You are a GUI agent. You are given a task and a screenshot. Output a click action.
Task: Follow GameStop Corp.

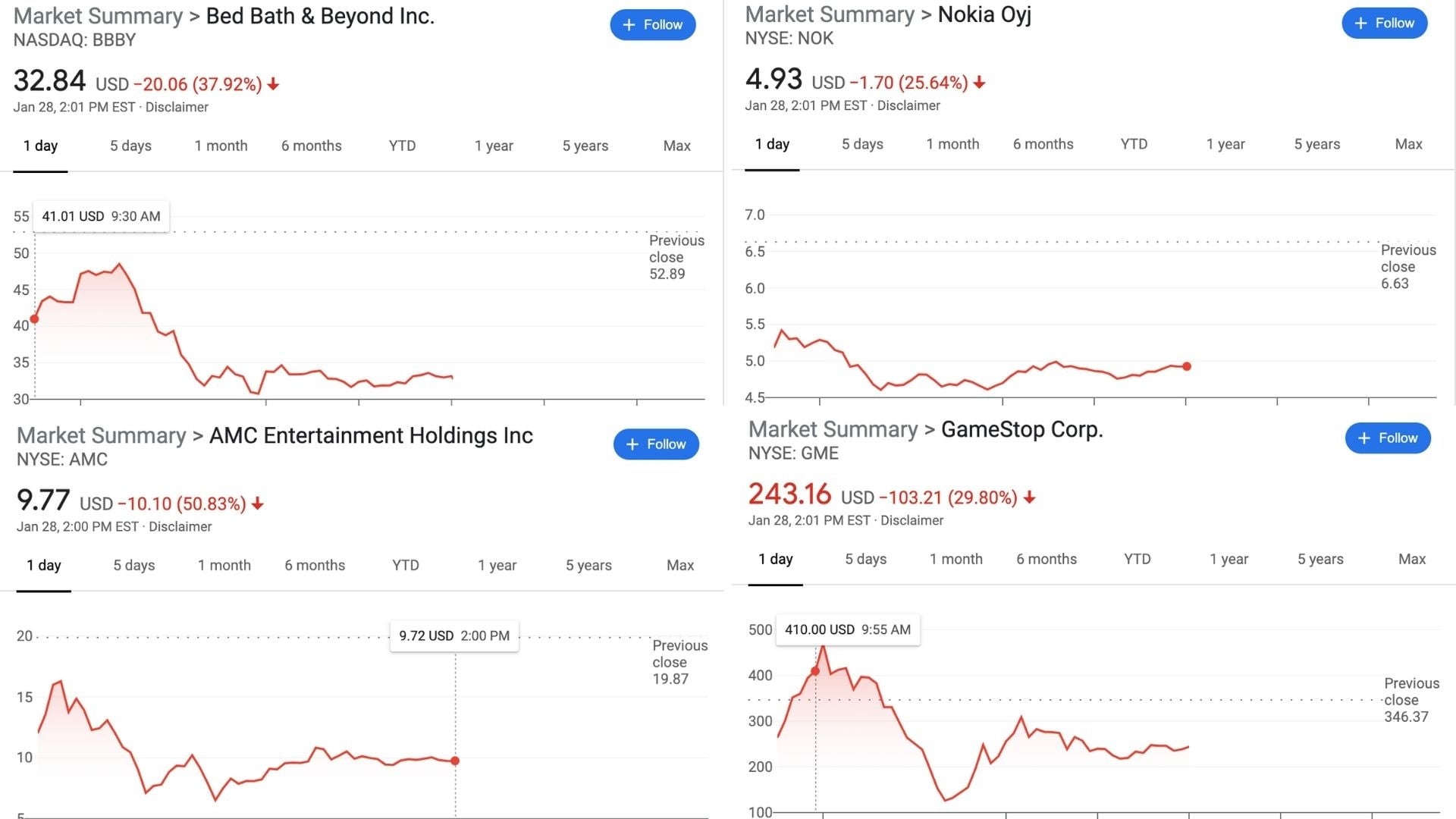(x=1388, y=438)
